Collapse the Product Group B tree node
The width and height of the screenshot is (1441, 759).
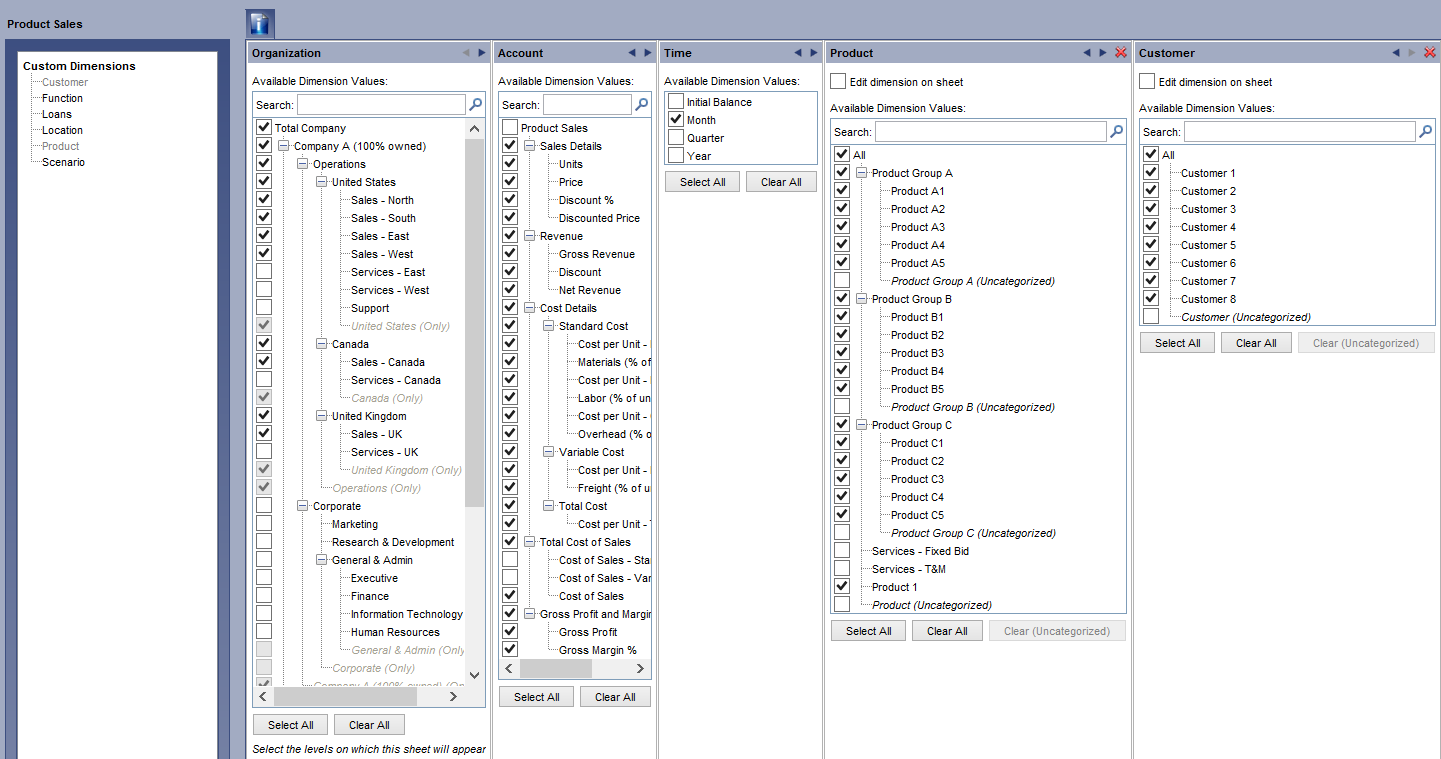pos(861,299)
